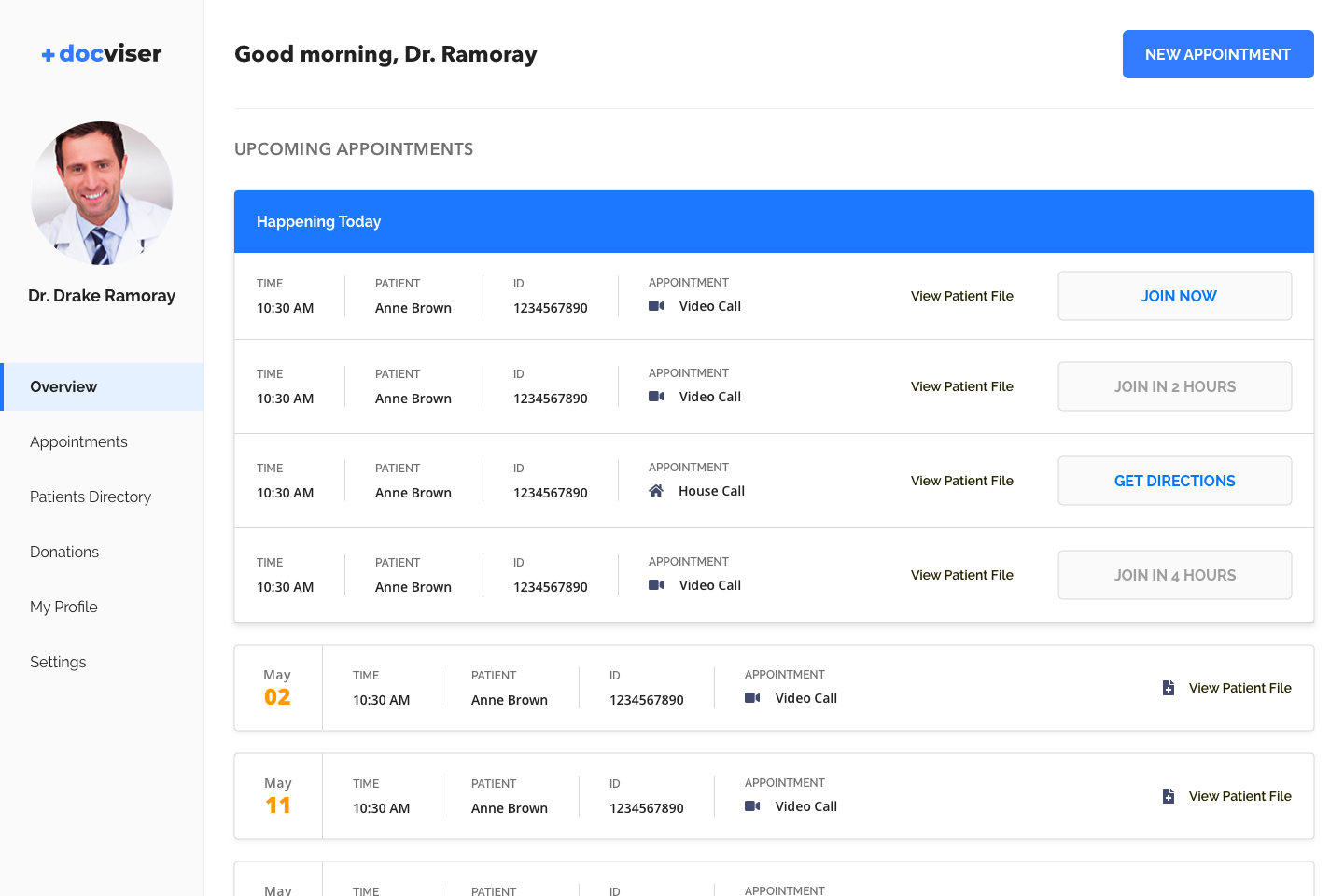This screenshot has height=896, width=1344.
Task: Open Patients Directory section
Action: (91, 497)
